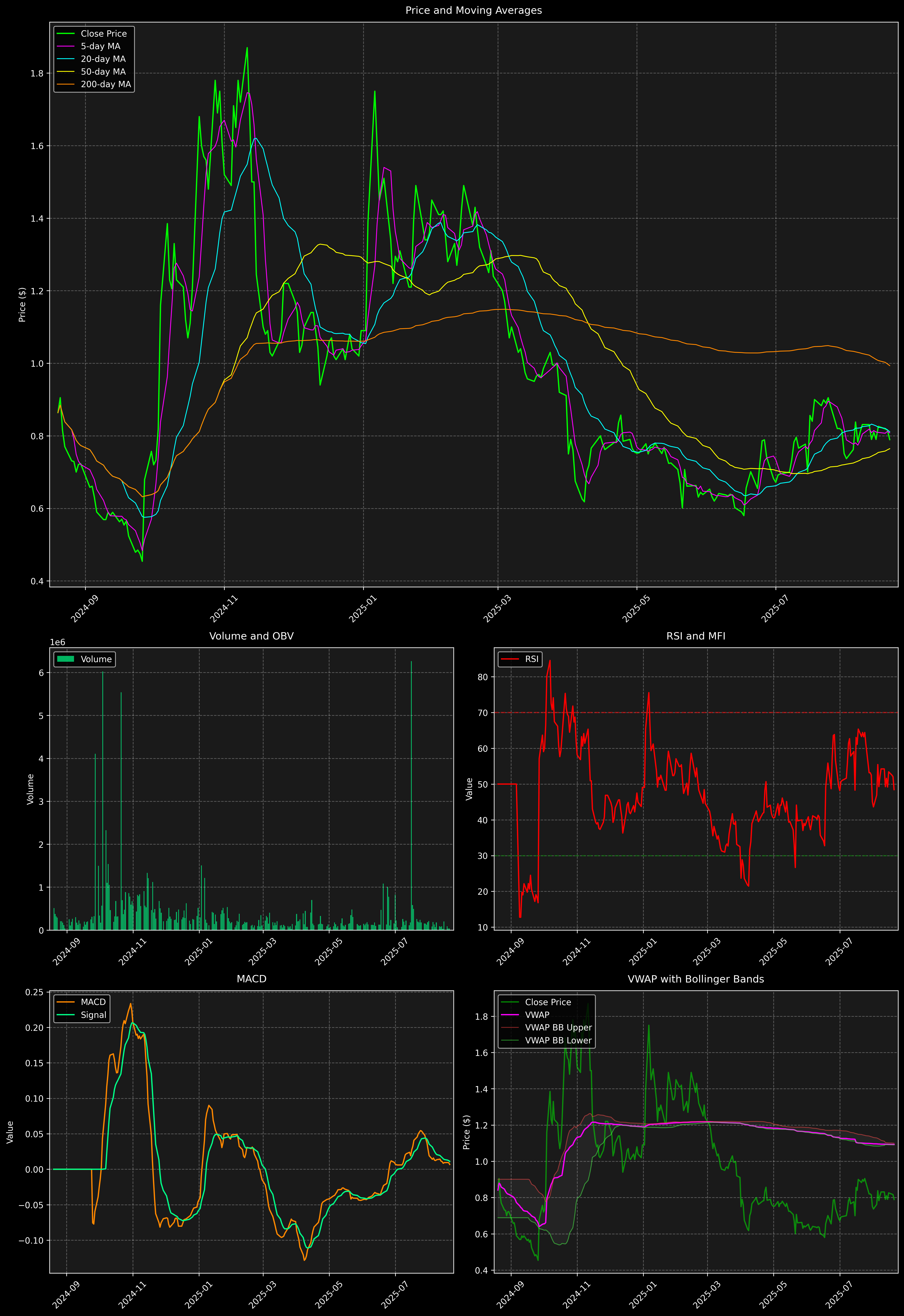Viewport: 904px width, 1316px height.
Task: Click the Price and Moving Averages title
Action: [x=473, y=10]
